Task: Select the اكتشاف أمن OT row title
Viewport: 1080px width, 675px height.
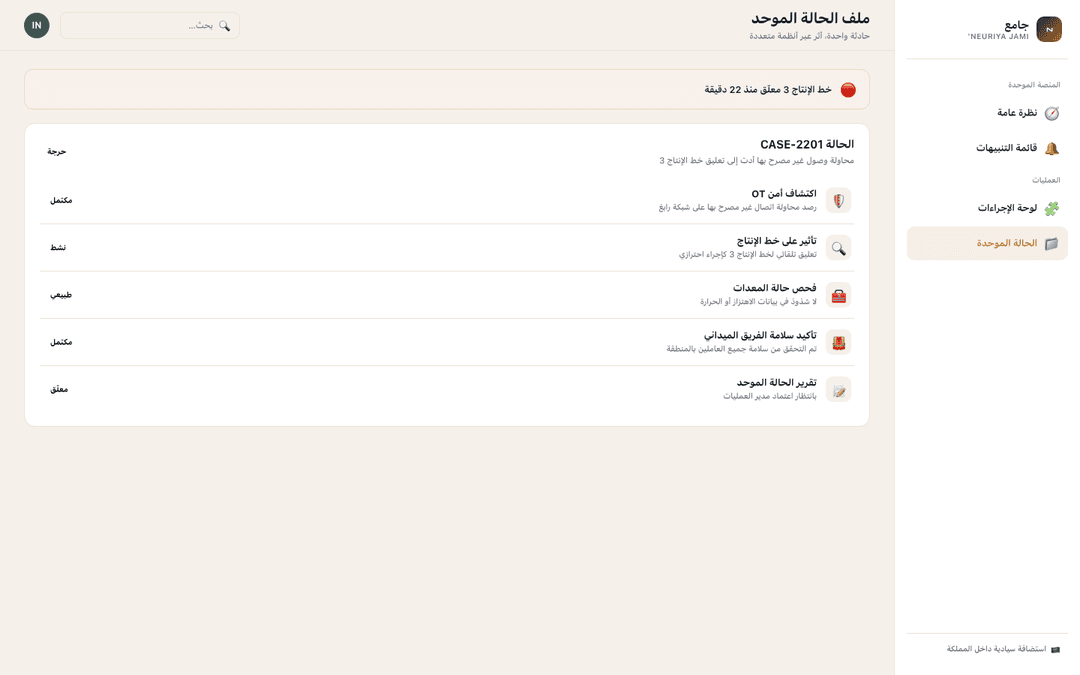Action: (x=784, y=194)
